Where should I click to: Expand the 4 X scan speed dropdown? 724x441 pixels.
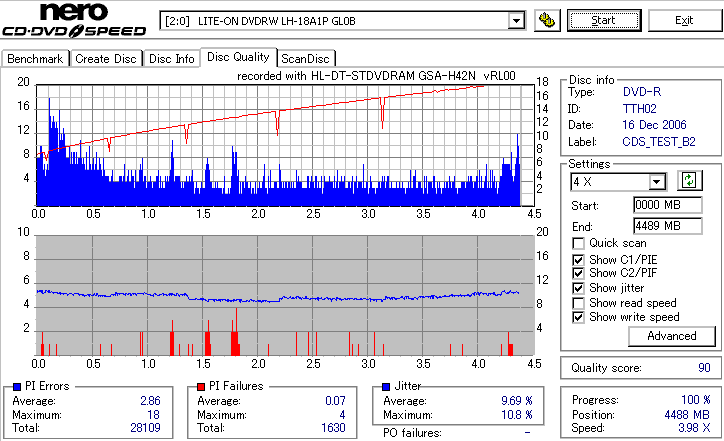(x=656, y=182)
